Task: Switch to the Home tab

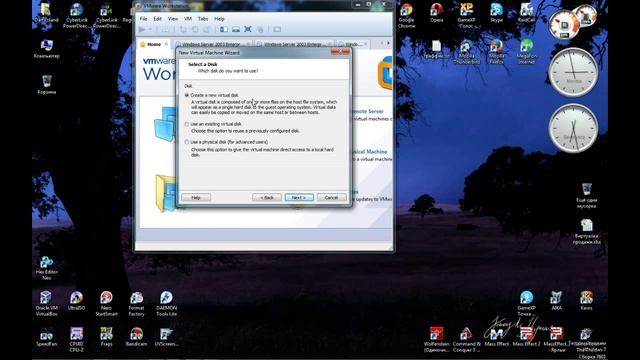Action: pos(153,44)
